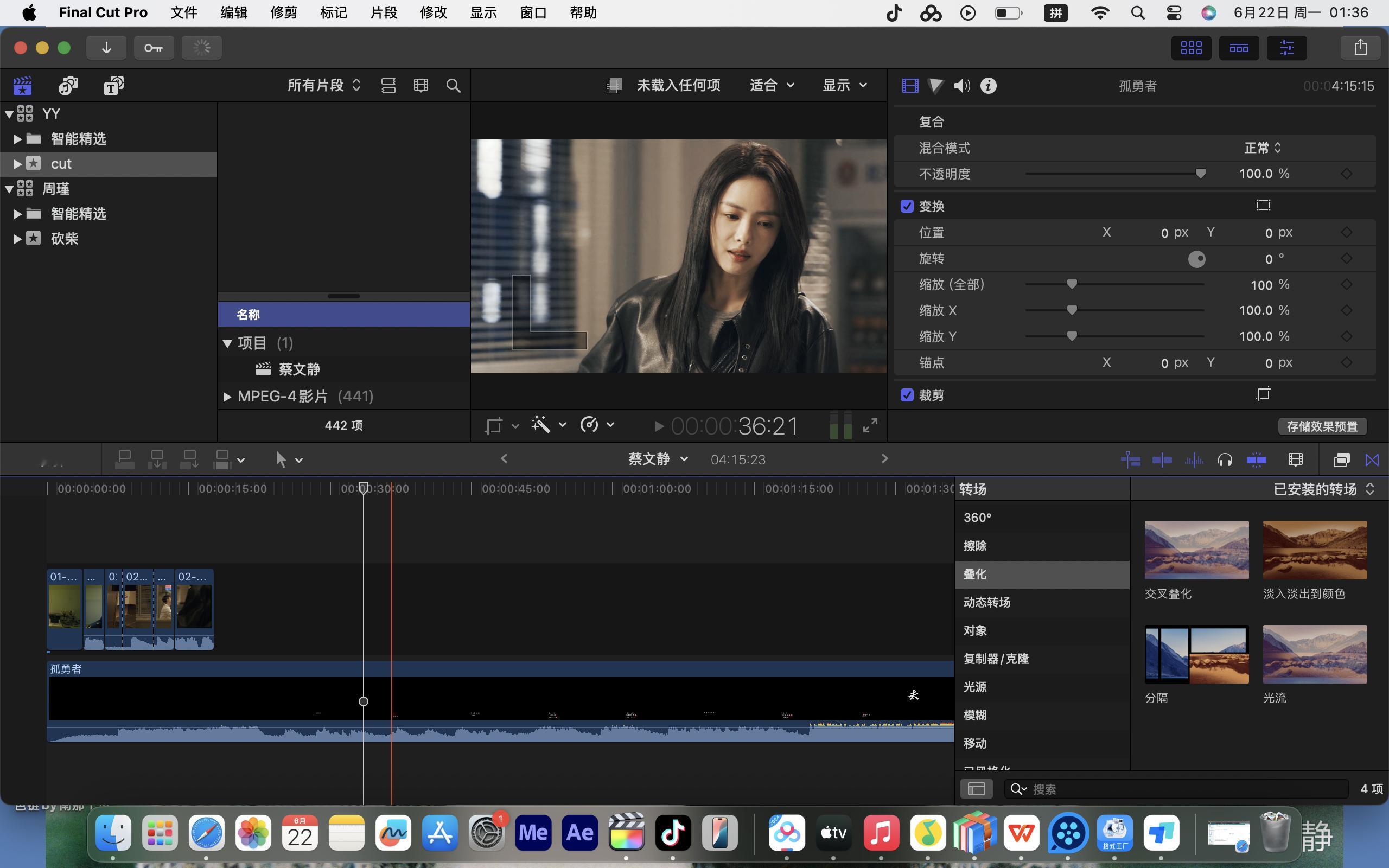The image size is (1389, 868).
Task: Expand the MPEG-4影片 group
Action: pos(227,397)
